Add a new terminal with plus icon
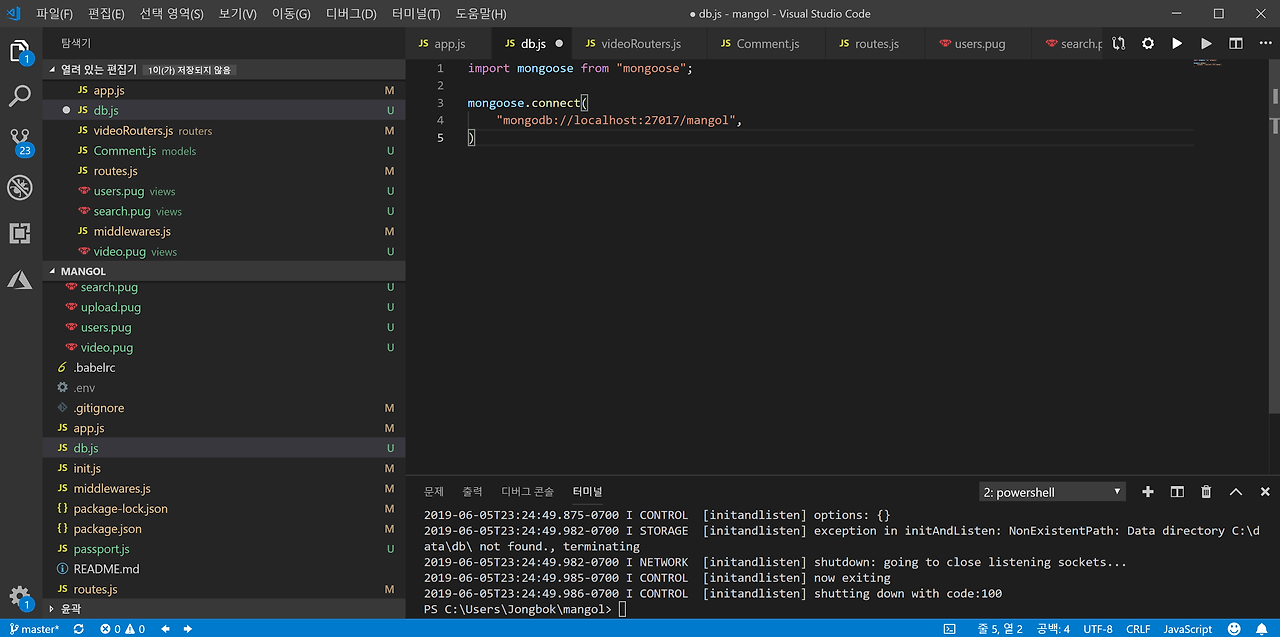Screen dimensions: 1280x637 tap(1148, 492)
